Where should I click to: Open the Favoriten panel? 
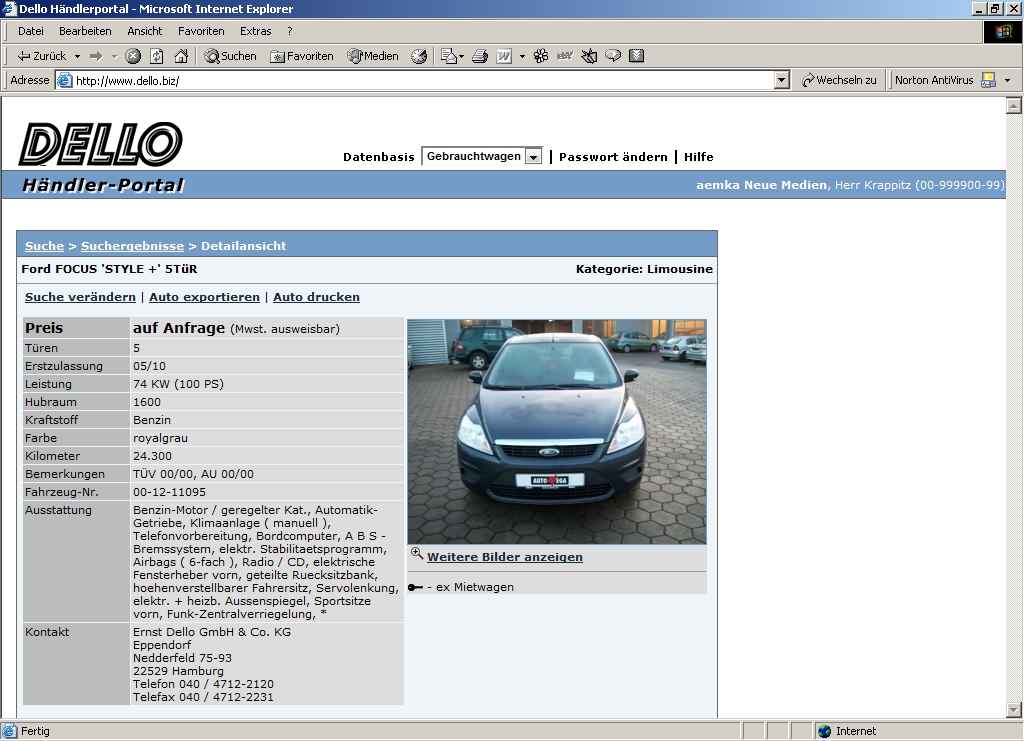302,56
